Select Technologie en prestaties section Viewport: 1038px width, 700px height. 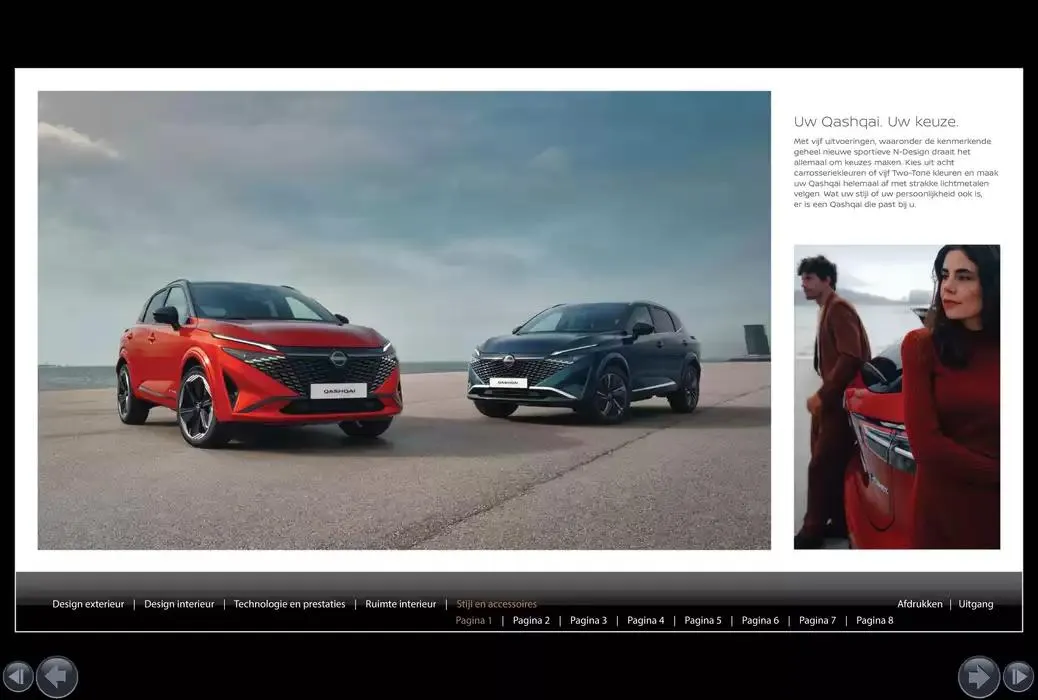[x=289, y=603]
